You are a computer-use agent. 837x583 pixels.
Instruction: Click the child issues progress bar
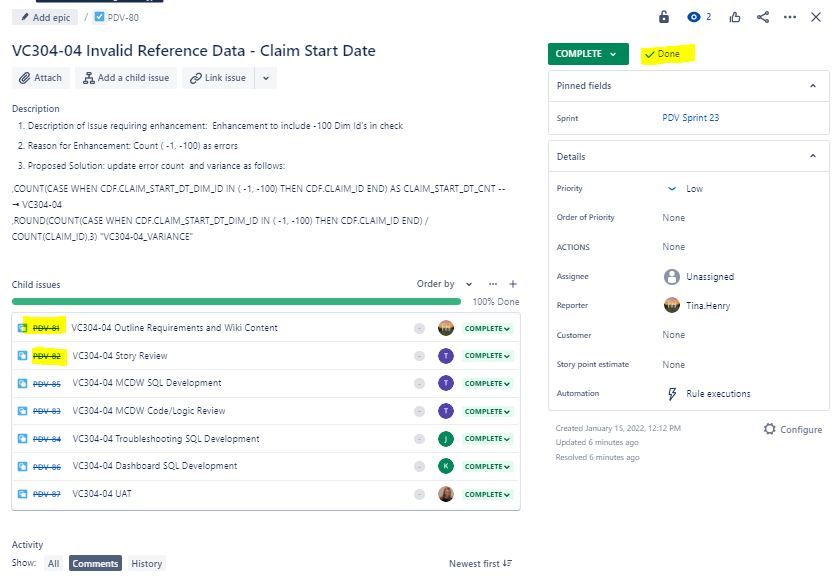click(236, 302)
